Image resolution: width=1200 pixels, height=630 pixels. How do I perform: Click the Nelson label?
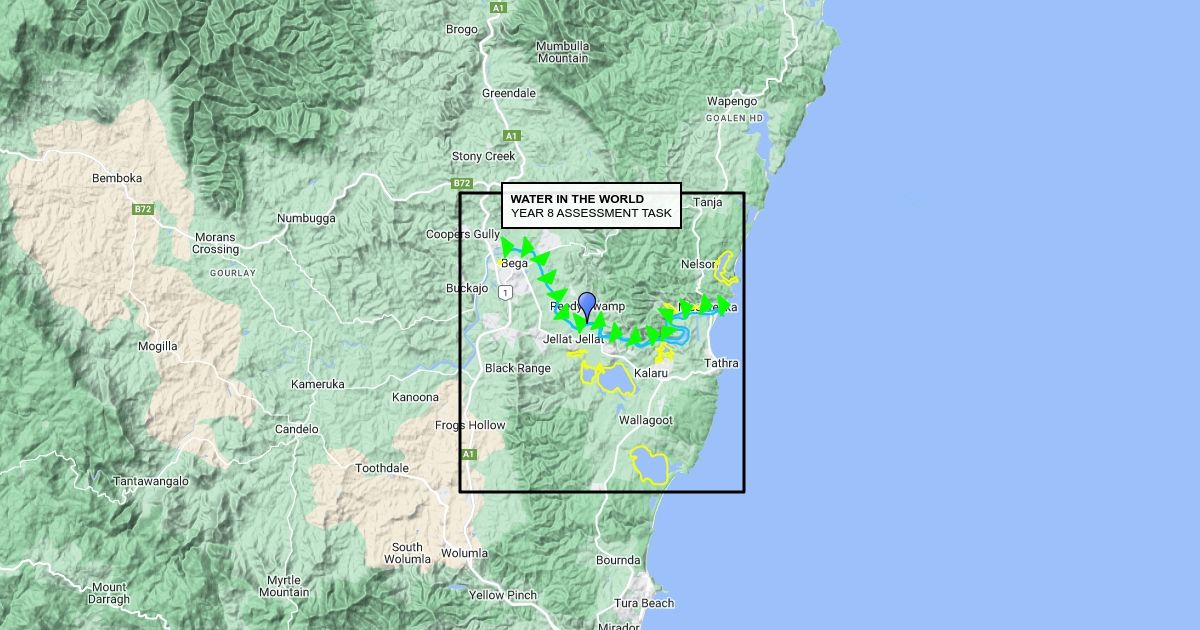tap(698, 264)
